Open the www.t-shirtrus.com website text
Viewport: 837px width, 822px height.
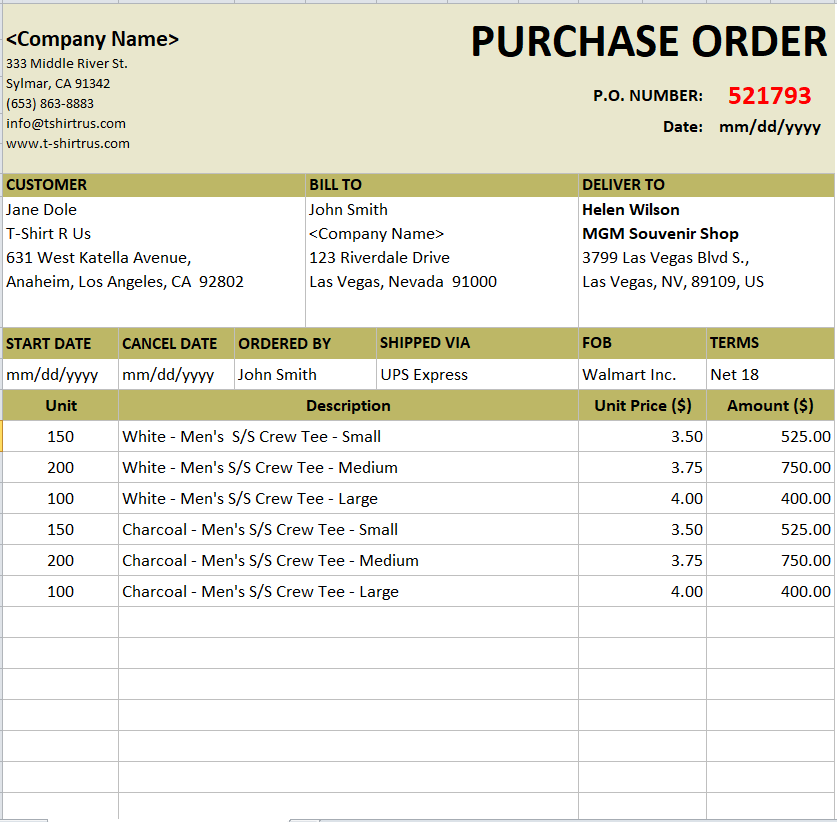(x=68, y=143)
